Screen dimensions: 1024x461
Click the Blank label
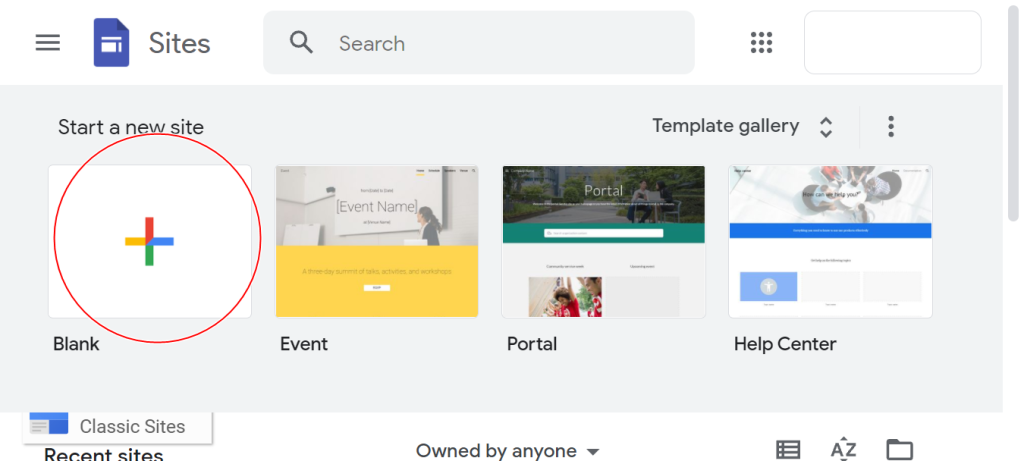(76, 343)
